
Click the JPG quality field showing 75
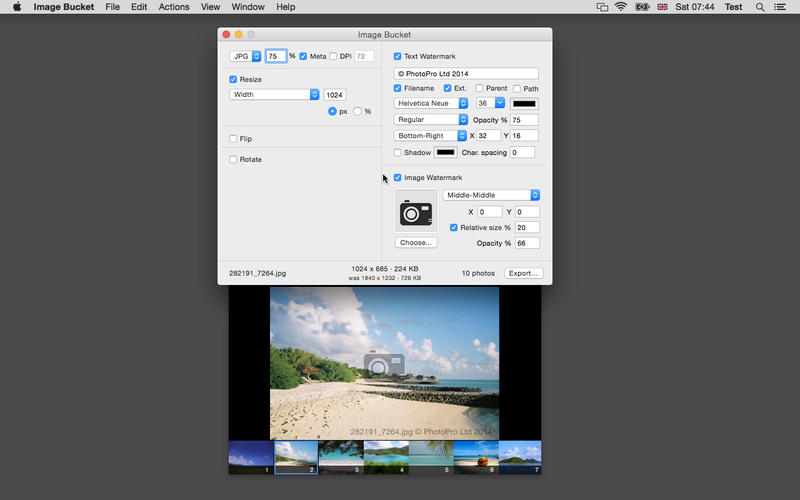click(x=276, y=56)
